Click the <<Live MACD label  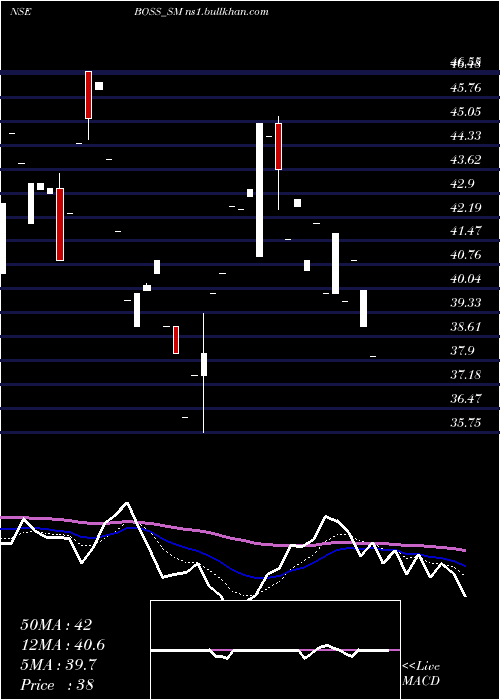click(x=421, y=674)
